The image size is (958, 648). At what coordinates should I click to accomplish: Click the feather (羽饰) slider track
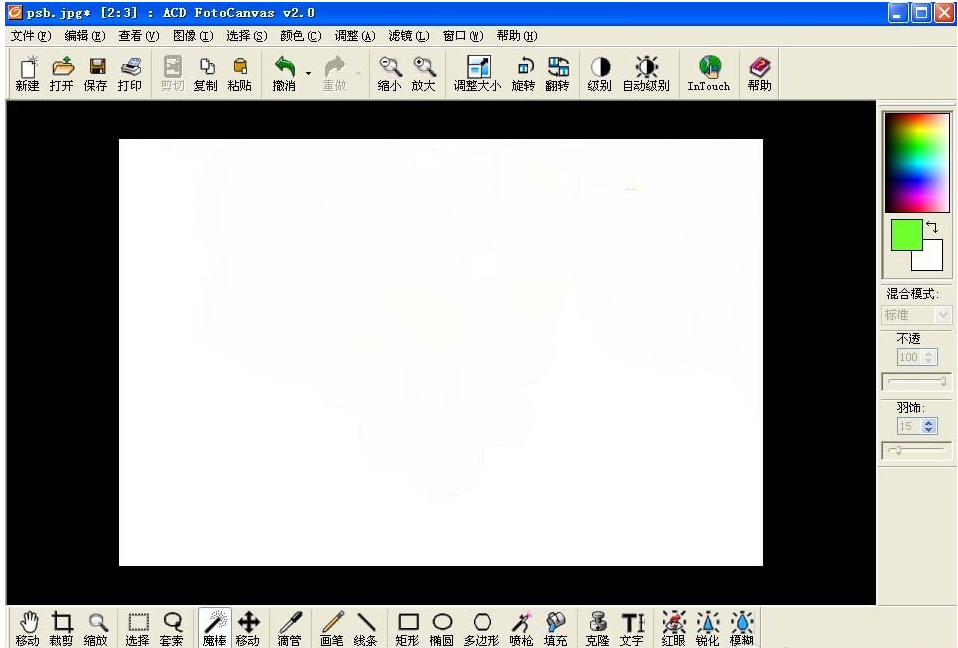coord(917,451)
